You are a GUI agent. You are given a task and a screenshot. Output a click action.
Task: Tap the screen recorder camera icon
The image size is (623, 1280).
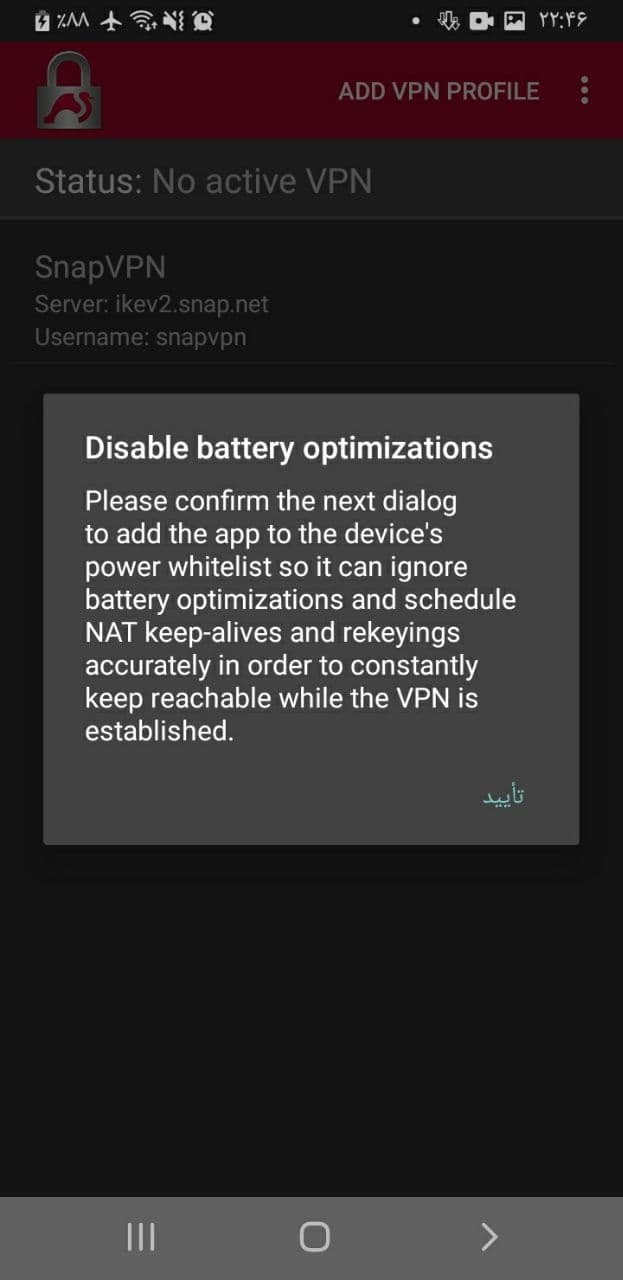[x=482, y=21]
